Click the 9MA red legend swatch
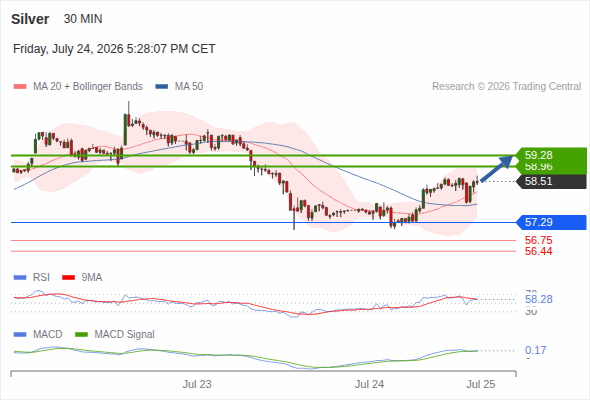590x400 pixels. point(68,278)
